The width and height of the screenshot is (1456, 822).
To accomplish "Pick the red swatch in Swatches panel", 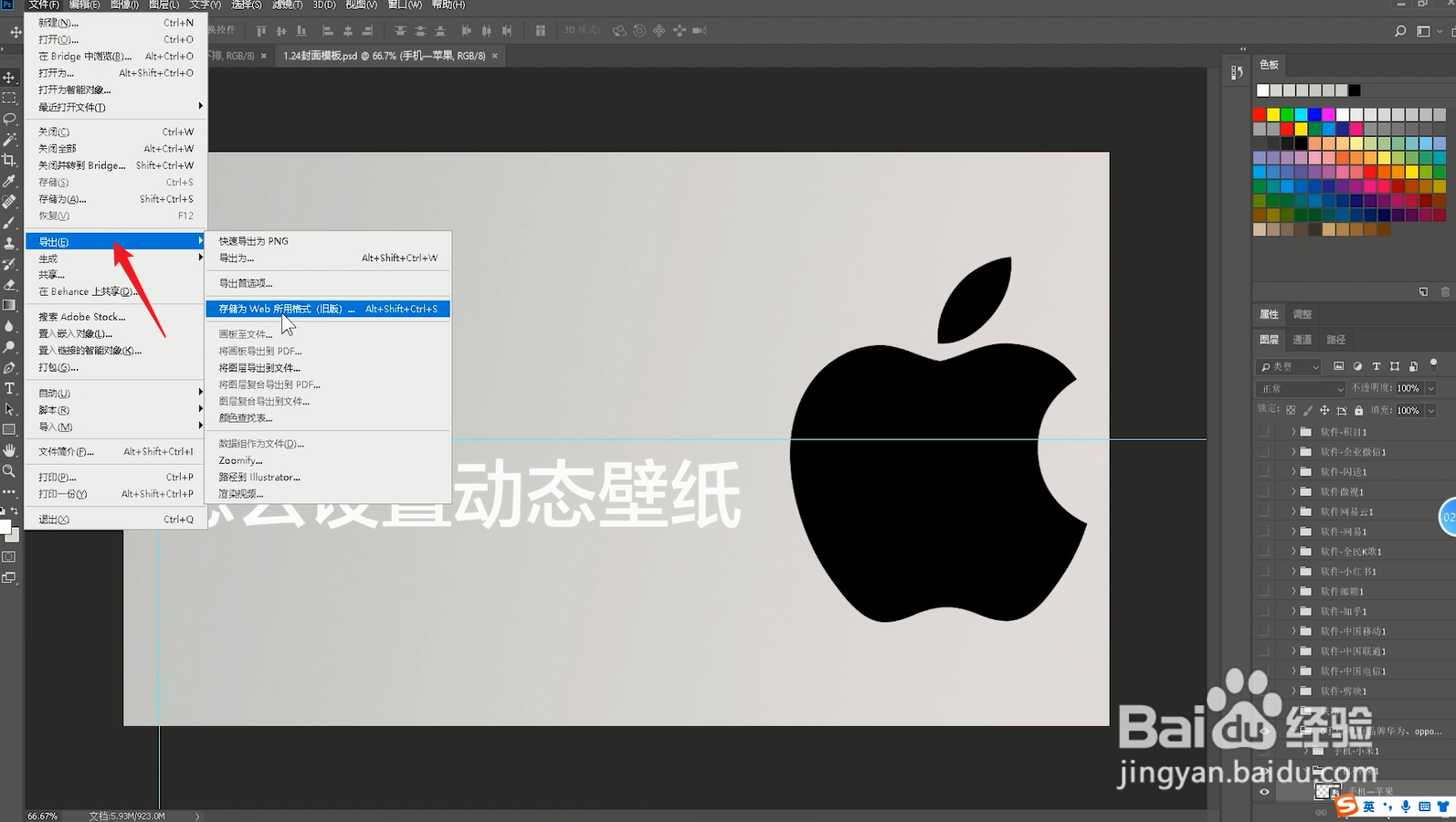I will pyautogui.click(x=1260, y=114).
